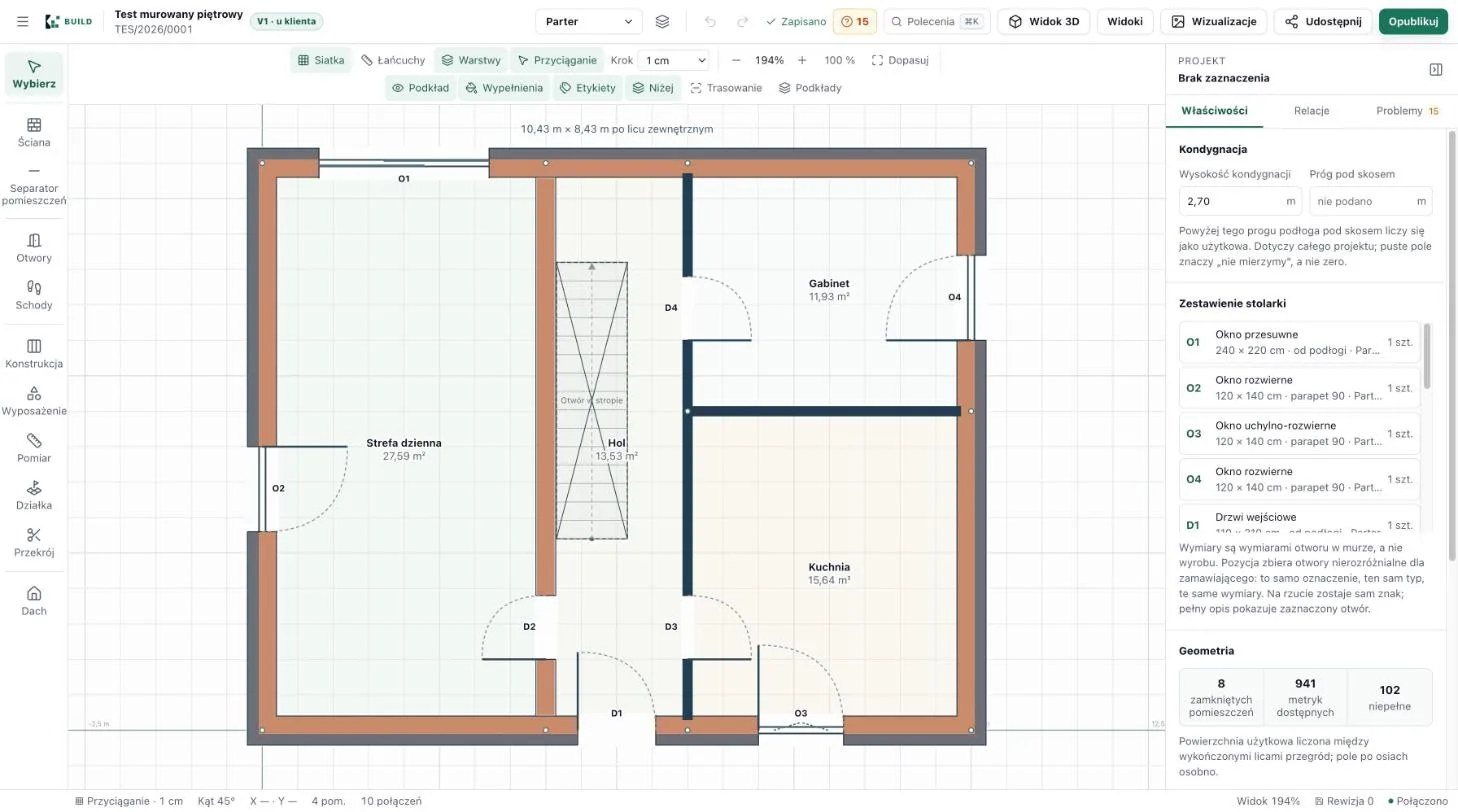Zoom out with the minus button
1458x812 pixels.
(736, 60)
